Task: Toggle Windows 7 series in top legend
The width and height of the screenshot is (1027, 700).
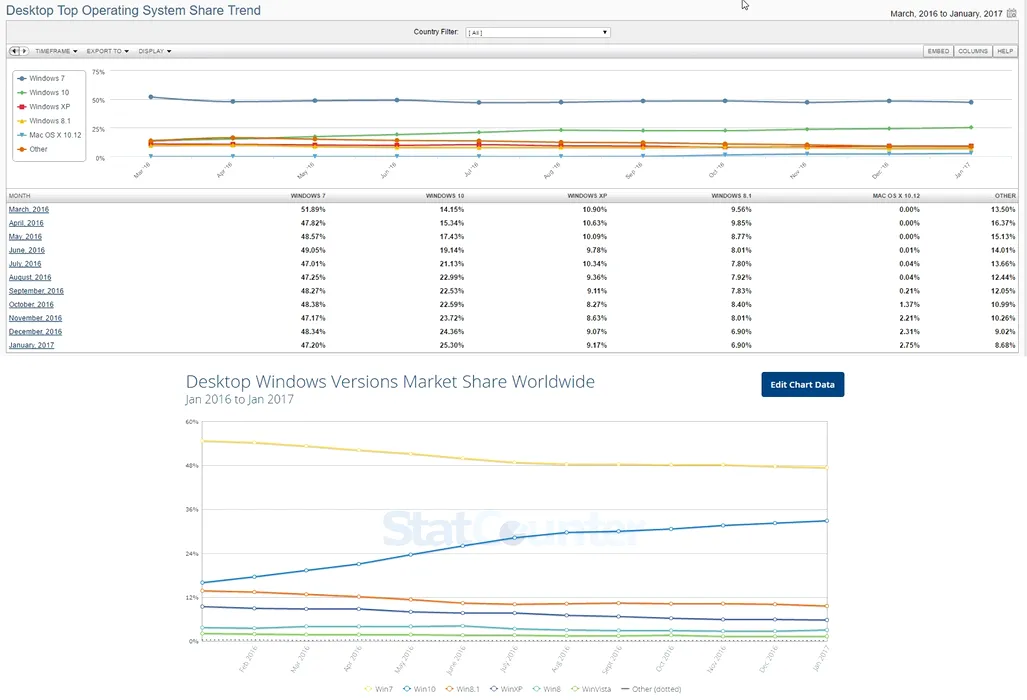Action: pyautogui.click(x=41, y=79)
